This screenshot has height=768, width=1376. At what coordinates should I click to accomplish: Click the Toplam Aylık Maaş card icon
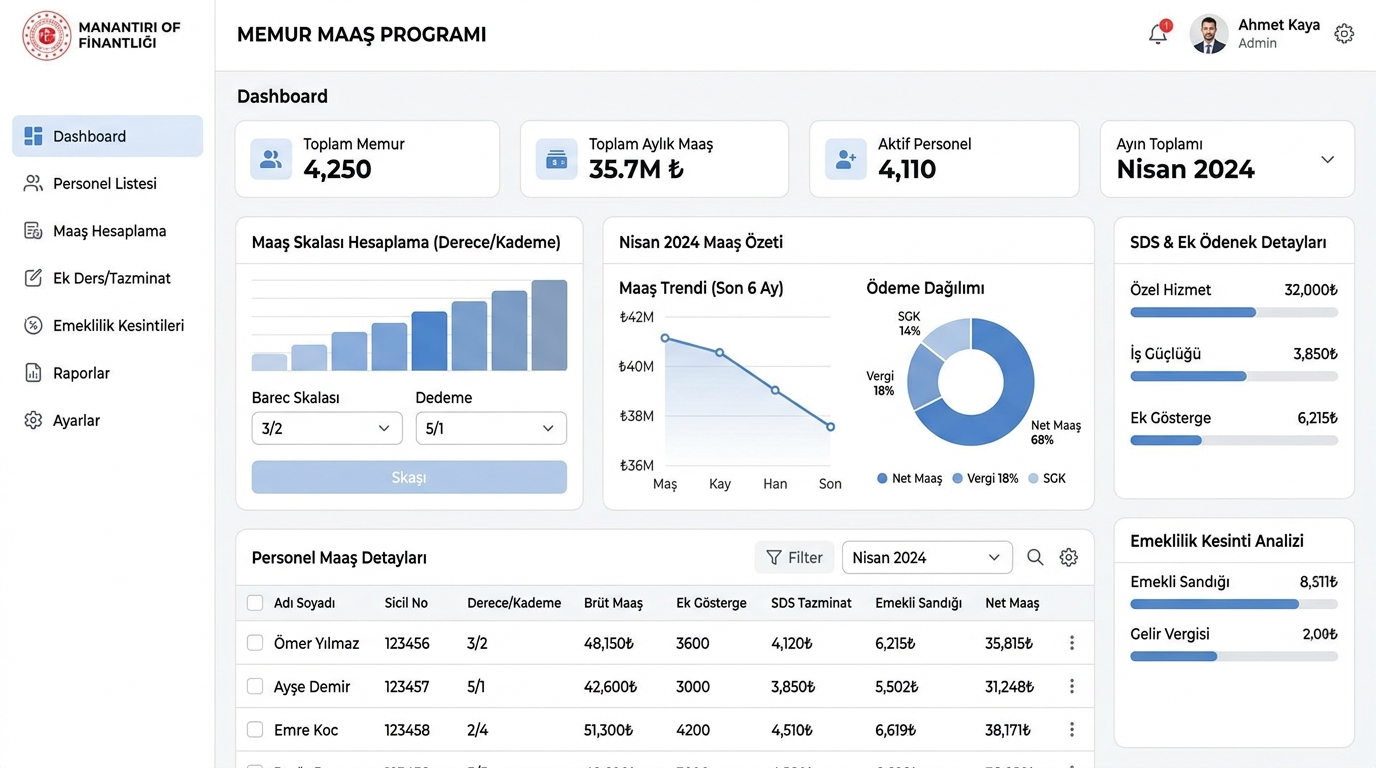(x=557, y=159)
